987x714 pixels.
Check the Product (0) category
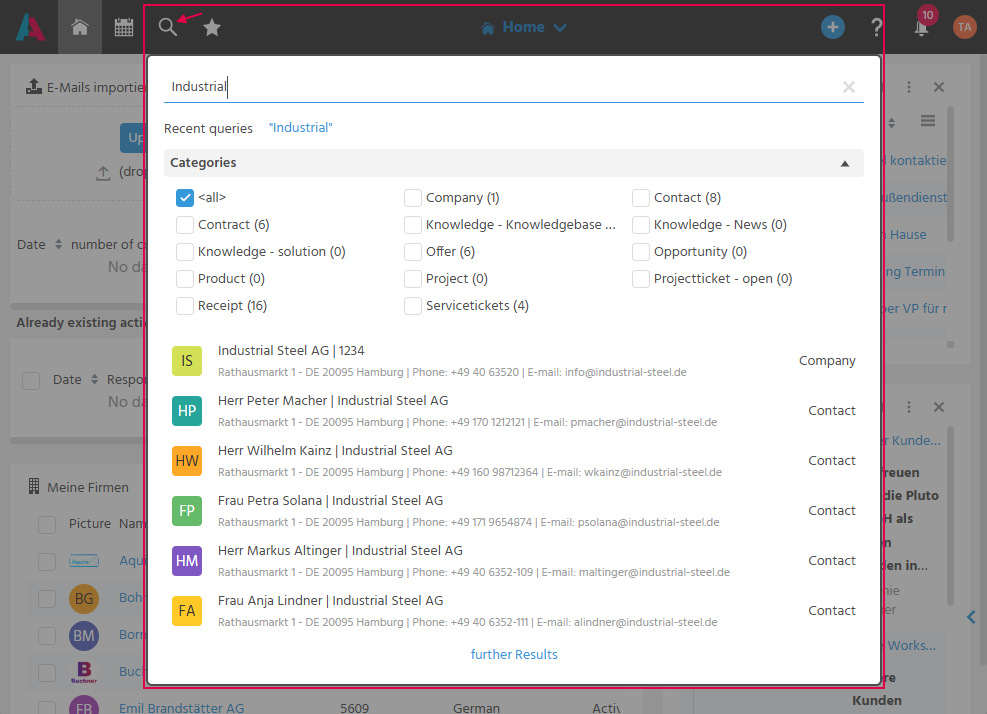click(x=185, y=279)
